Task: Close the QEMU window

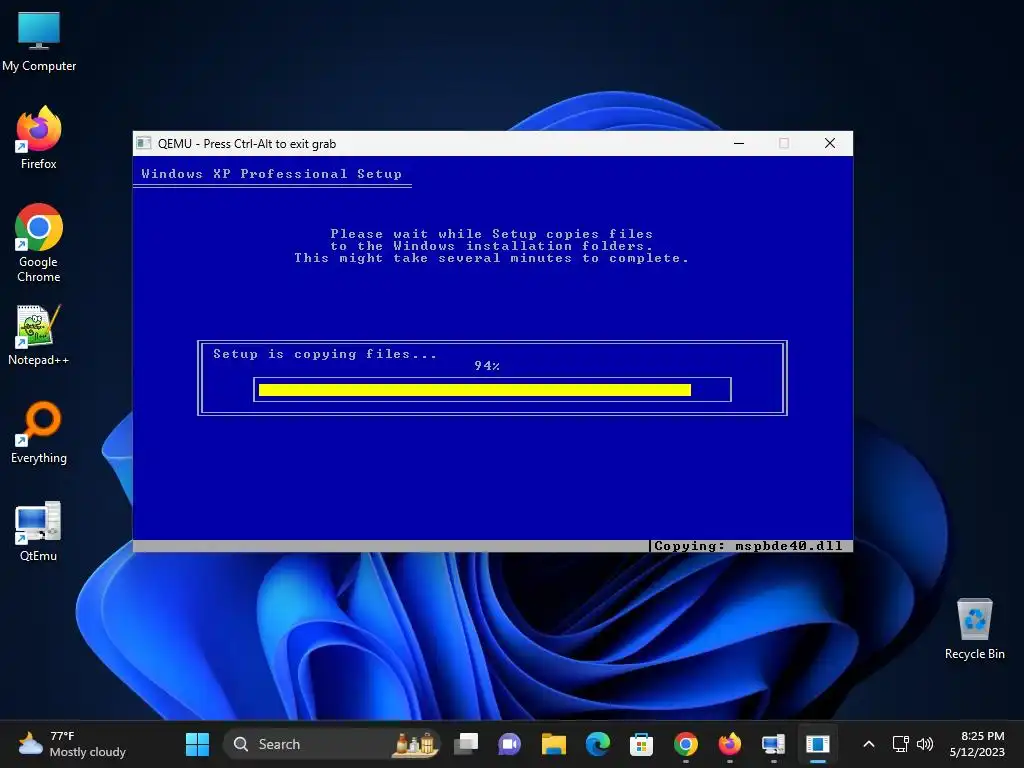Action: (830, 143)
